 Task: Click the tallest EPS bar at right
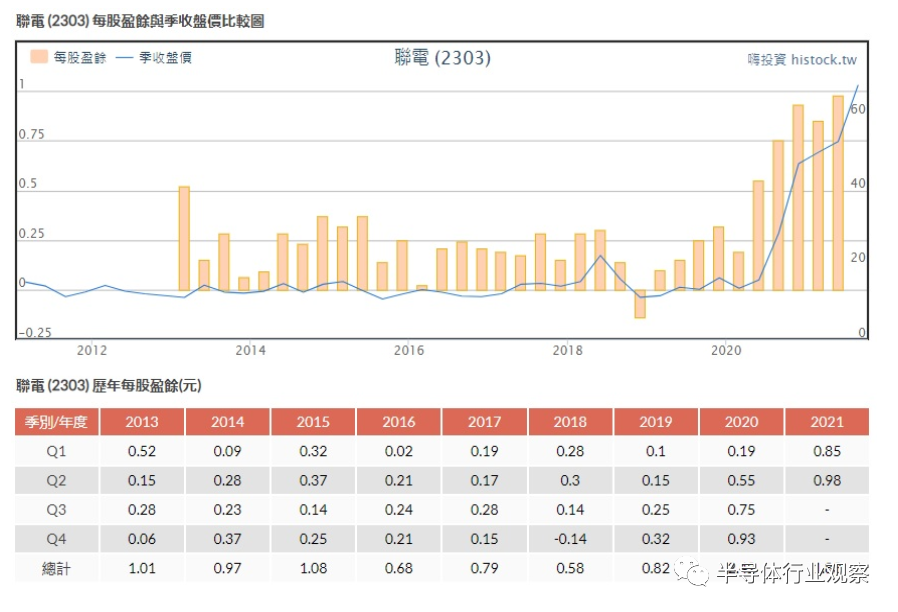tap(838, 194)
